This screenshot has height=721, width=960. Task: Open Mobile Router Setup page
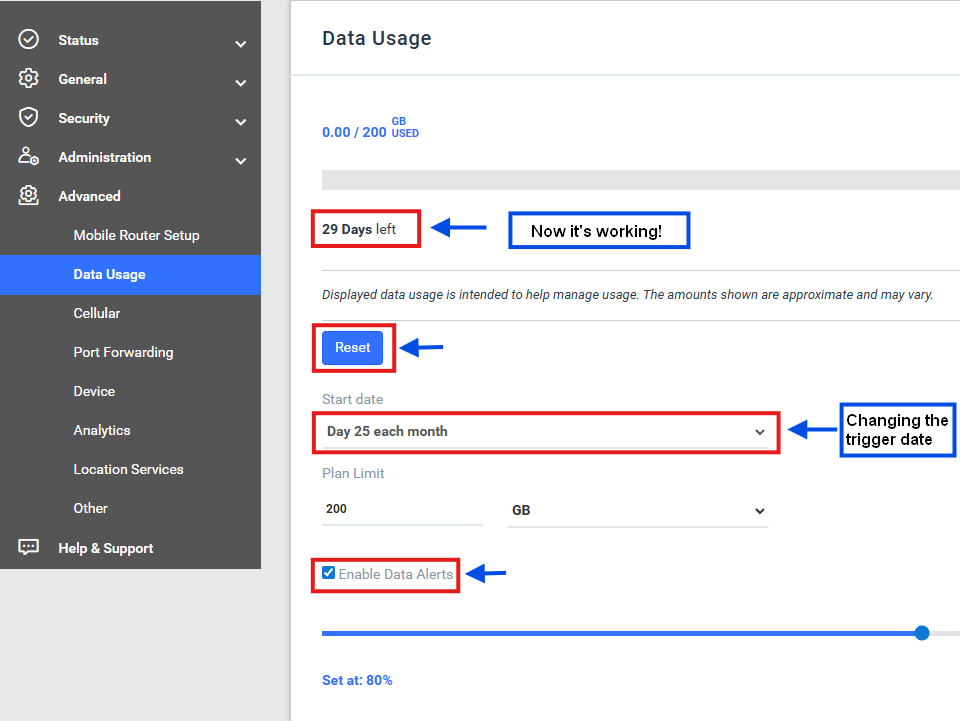coord(136,235)
